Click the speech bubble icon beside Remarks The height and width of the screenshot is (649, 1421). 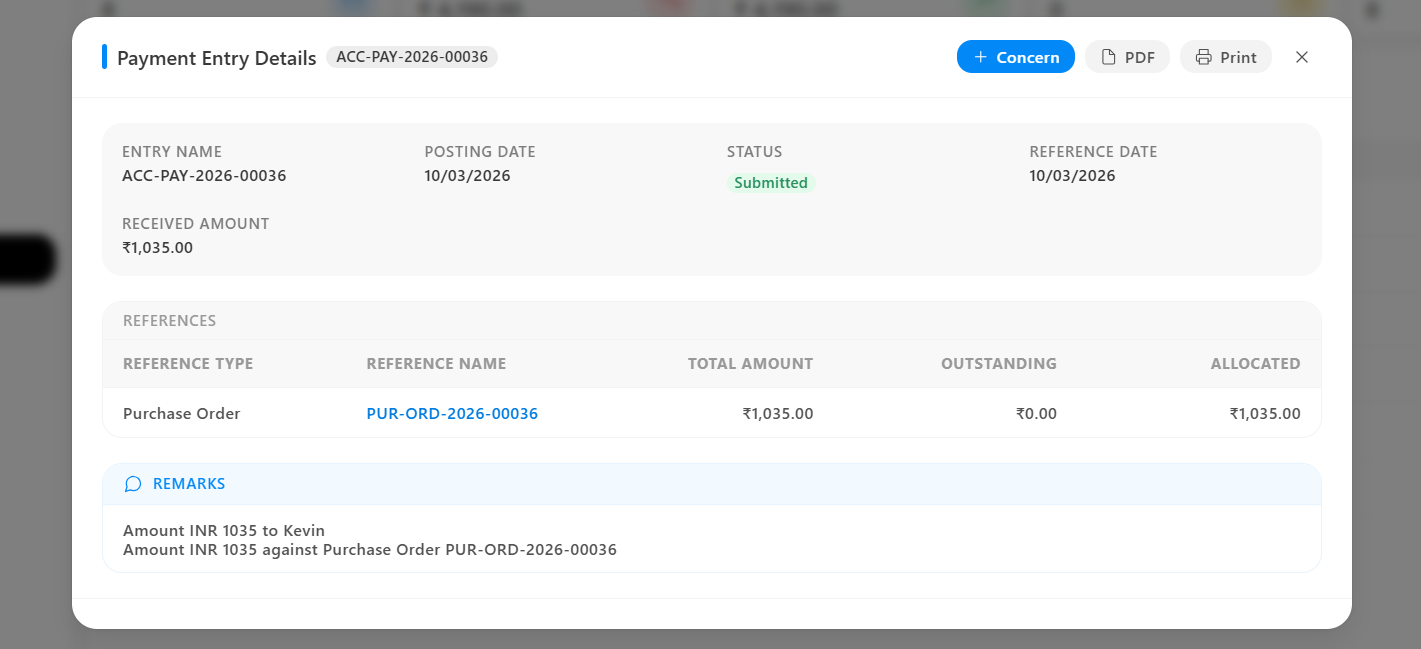(x=133, y=484)
